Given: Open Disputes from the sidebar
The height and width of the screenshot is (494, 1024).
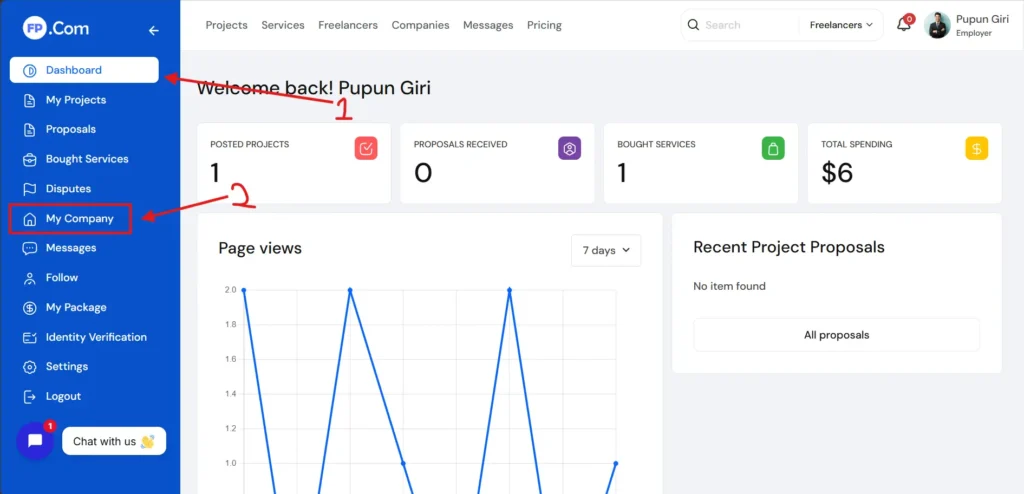Looking at the screenshot, I should [68, 189].
